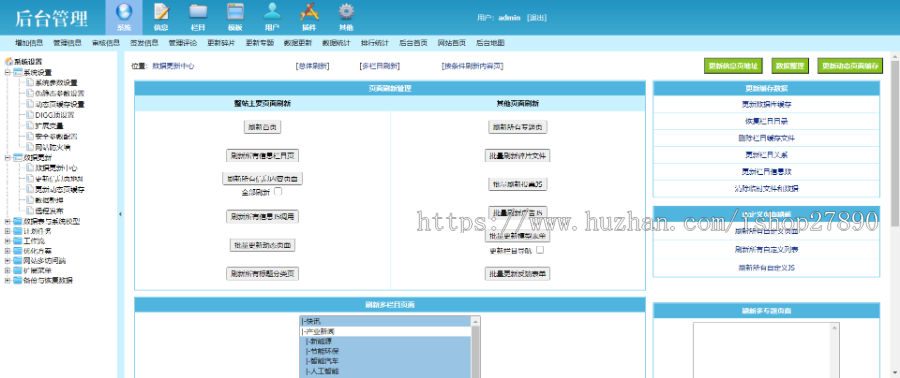
Task: Click the page icon of 网站防火墙
Action: (30, 147)
